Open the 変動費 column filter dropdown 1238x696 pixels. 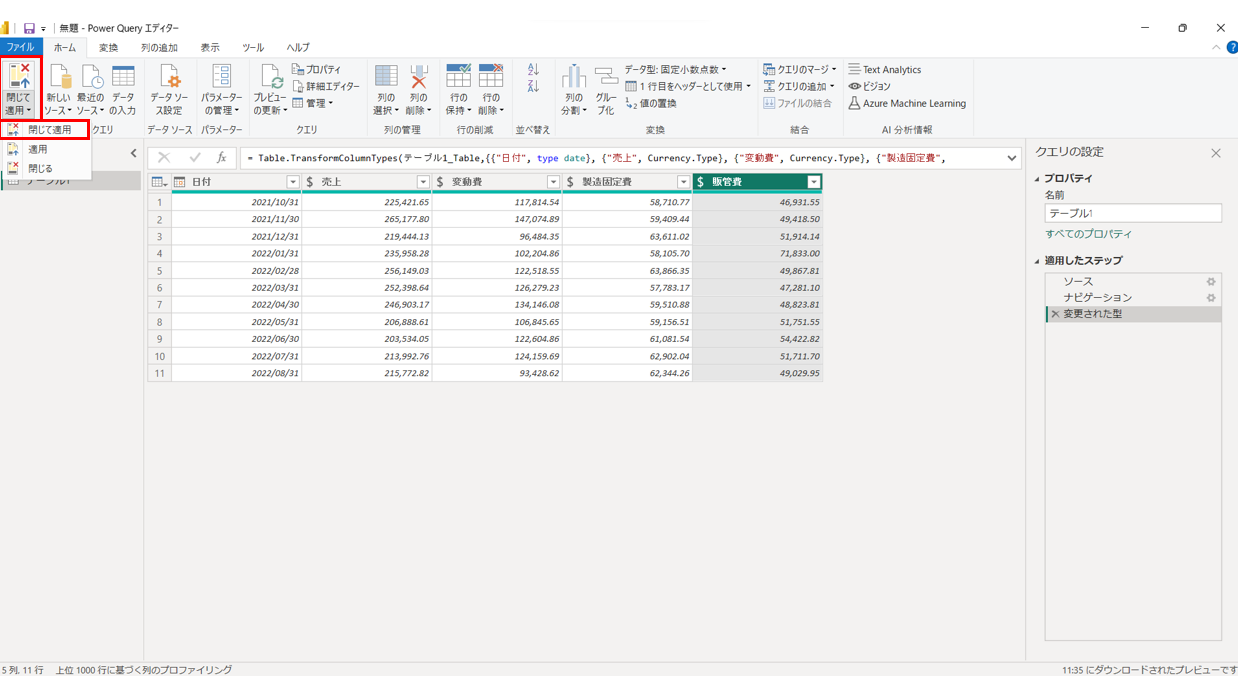coord(553,182)
